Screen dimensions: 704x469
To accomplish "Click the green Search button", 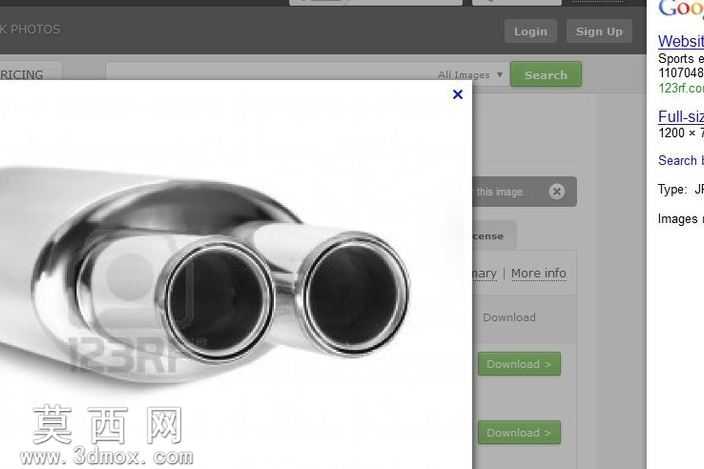I will point(546,75).
